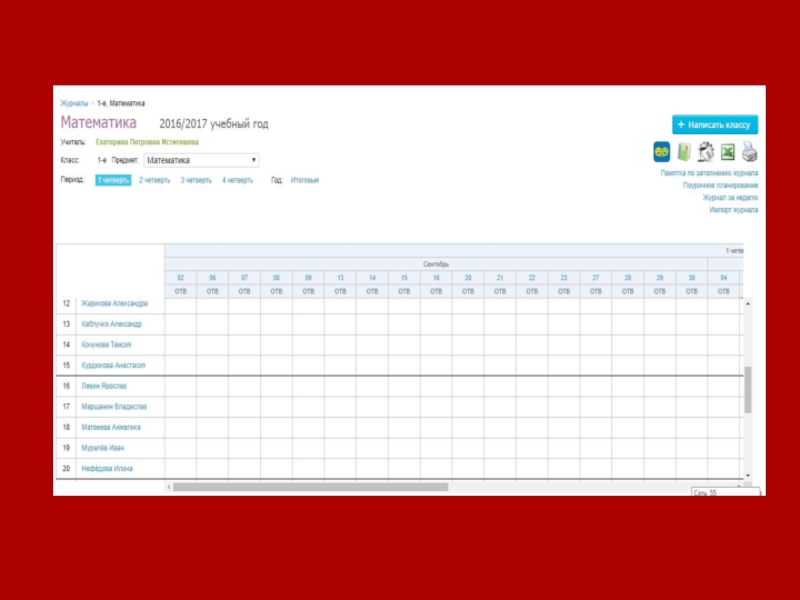Image resolution: width=800 pixels, height=600 pixels.
Task: Open student row 12 Жарикова Александра
Action: [x=114, y=304]
